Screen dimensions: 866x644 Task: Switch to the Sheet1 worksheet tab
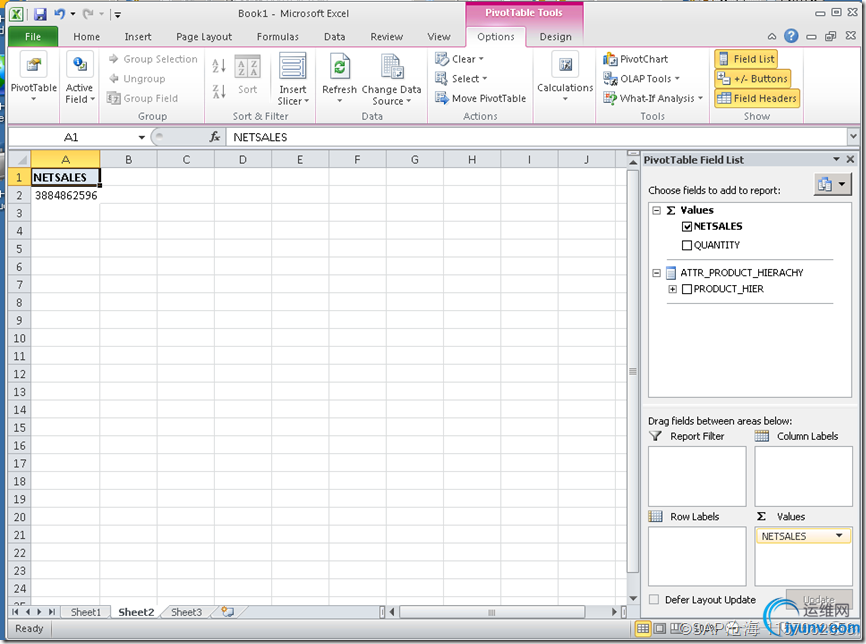click(x=86, y=612)
